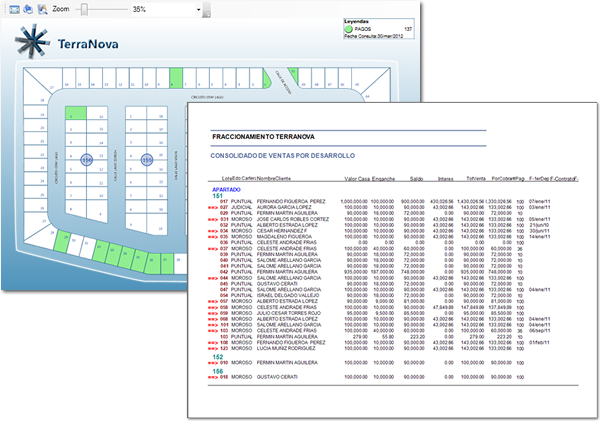Click JOSE CARLOS ROBLES CORTEZ client name
The height and width of the screenshot is (422, 600).
pos(293,219)
